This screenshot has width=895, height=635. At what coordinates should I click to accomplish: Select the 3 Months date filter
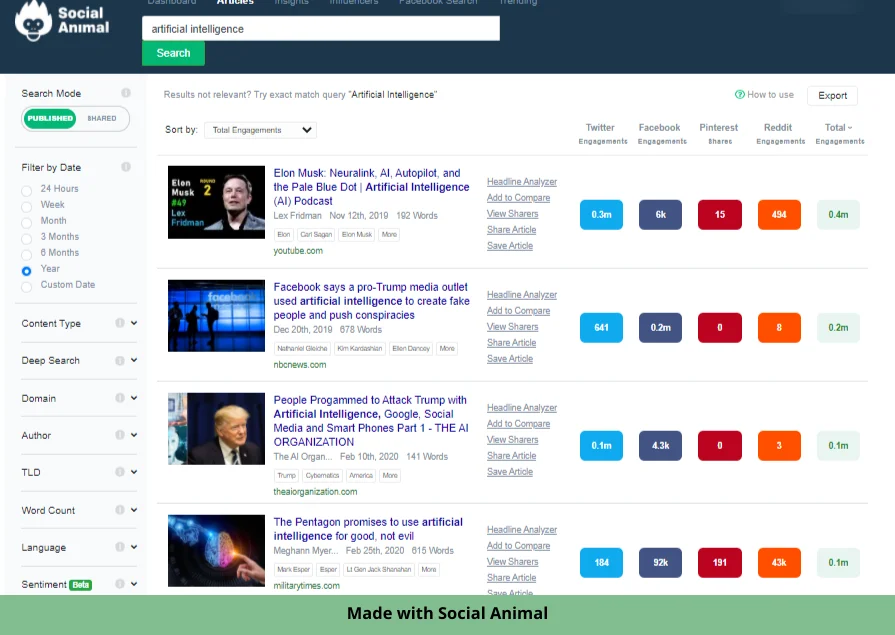coord(26,238)
